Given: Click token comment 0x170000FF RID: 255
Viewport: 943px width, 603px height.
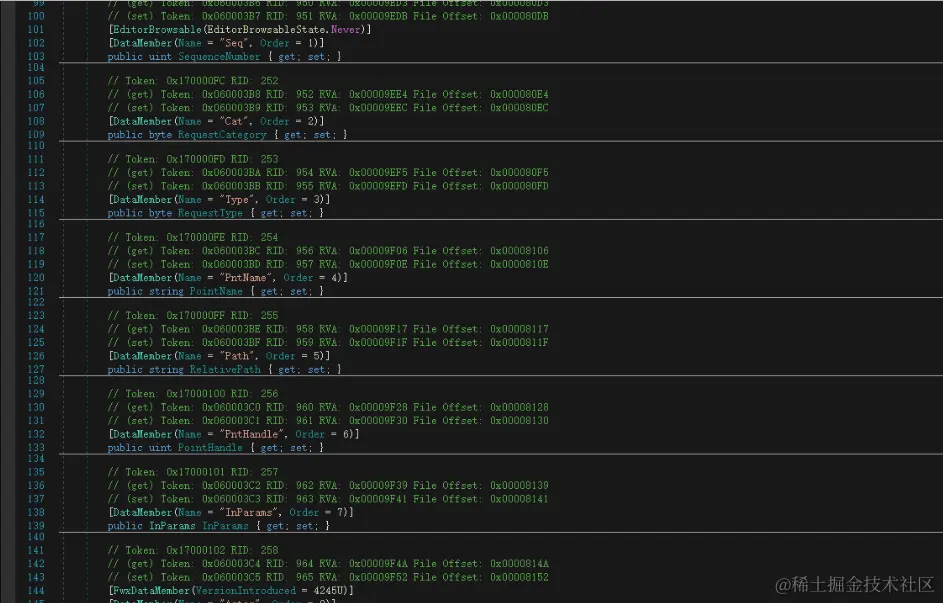Looking at the screenshot, I should click(192, 315).
